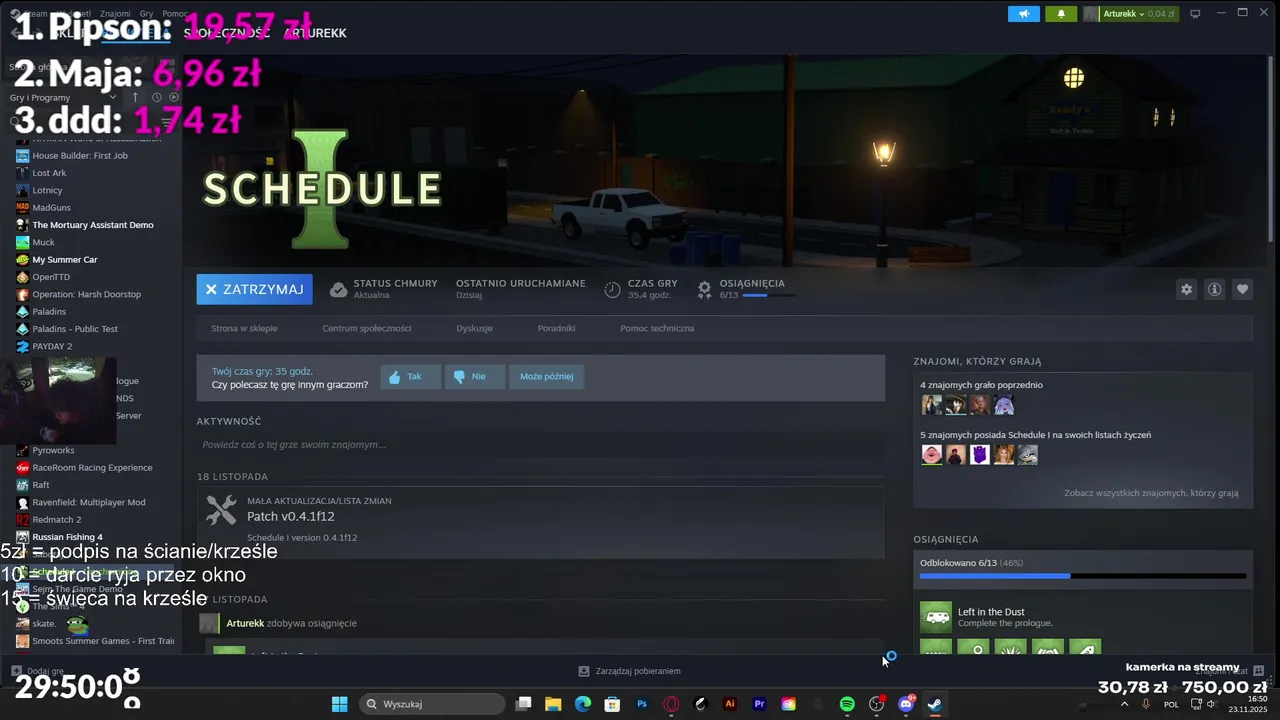
Task: Recommend the game with Tak button
Action: (x=410, y=377)
